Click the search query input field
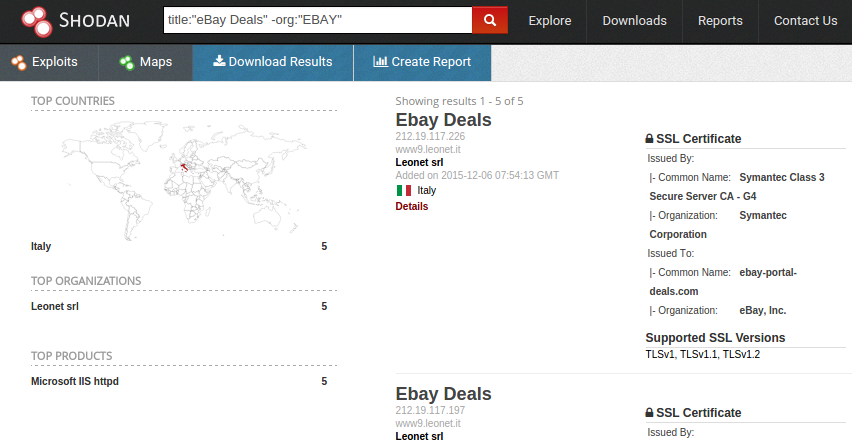Viewport: 852px width, 443px height. [x=318, y=20]
